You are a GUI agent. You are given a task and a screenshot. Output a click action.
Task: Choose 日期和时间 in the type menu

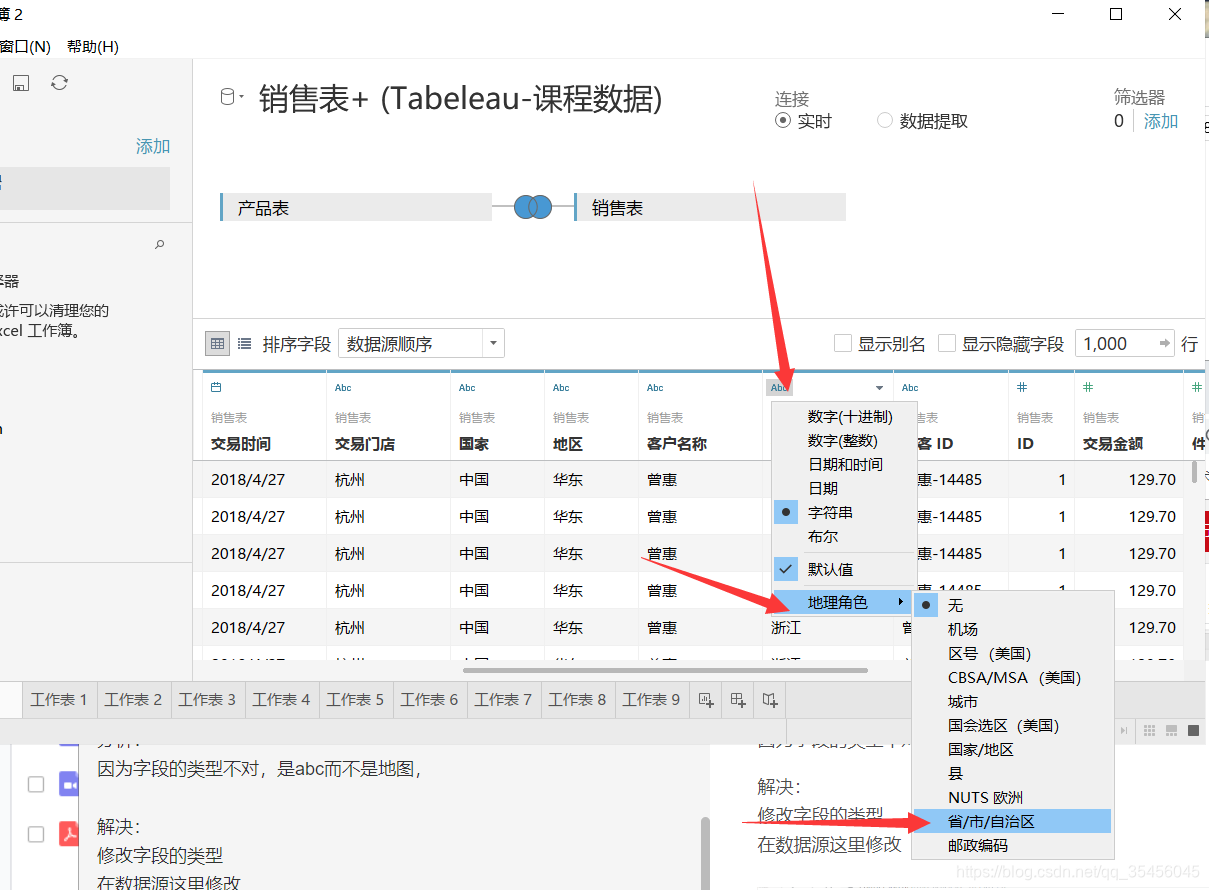[x=844, y=464]
